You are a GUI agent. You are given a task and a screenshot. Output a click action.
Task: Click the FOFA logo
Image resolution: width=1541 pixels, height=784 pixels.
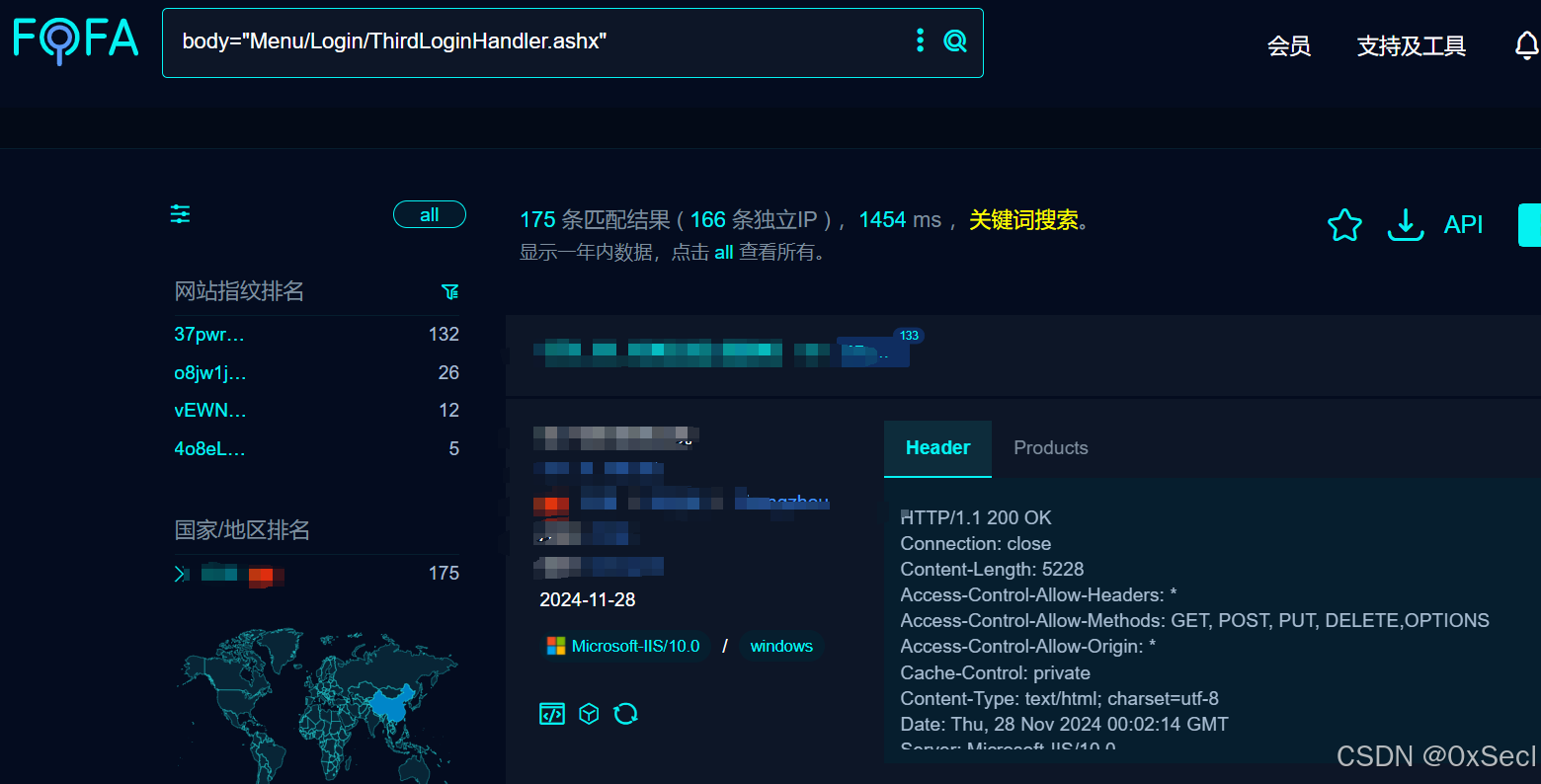pyautogui.click(x=74, y=41)
